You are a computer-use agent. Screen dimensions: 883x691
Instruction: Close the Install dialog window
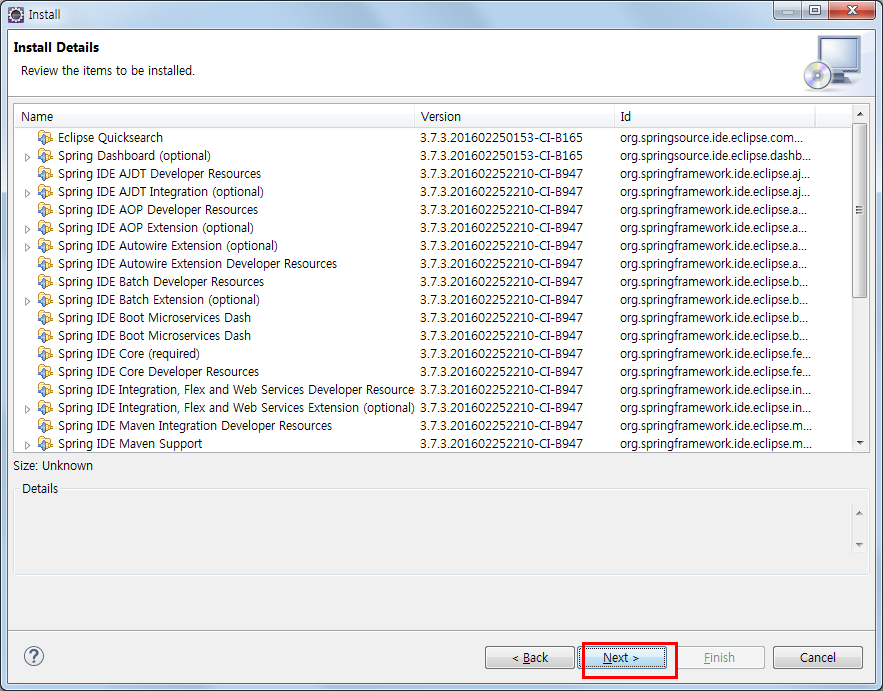tap(852, 10)
